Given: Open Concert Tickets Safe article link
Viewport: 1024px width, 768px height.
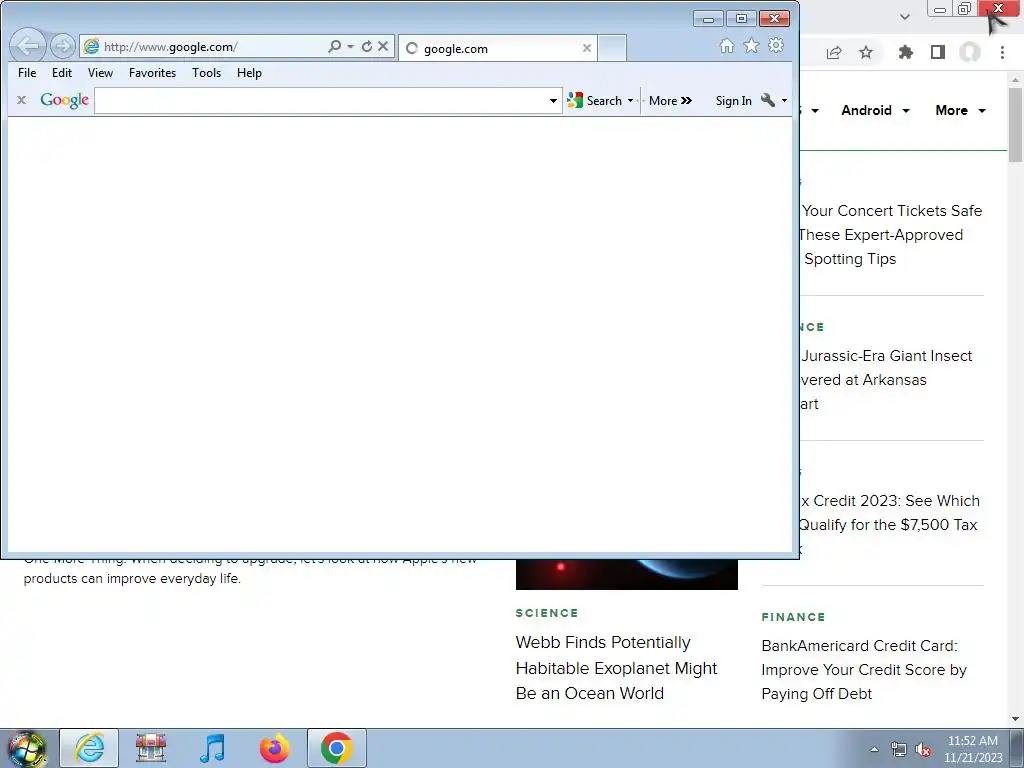Looking at the screenshot, I should coord(891,235).
